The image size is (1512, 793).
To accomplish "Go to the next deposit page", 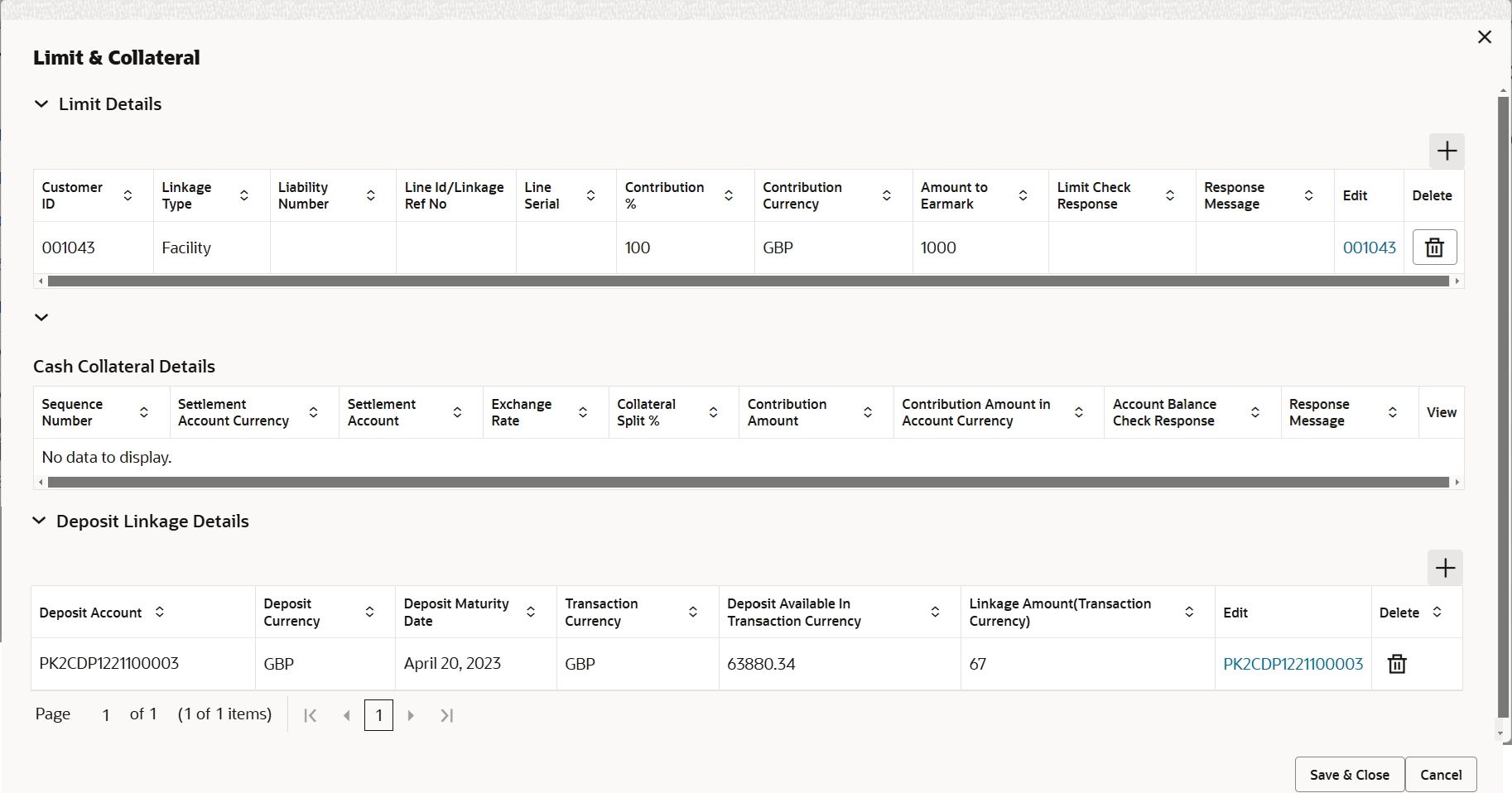I will [412, 715].
